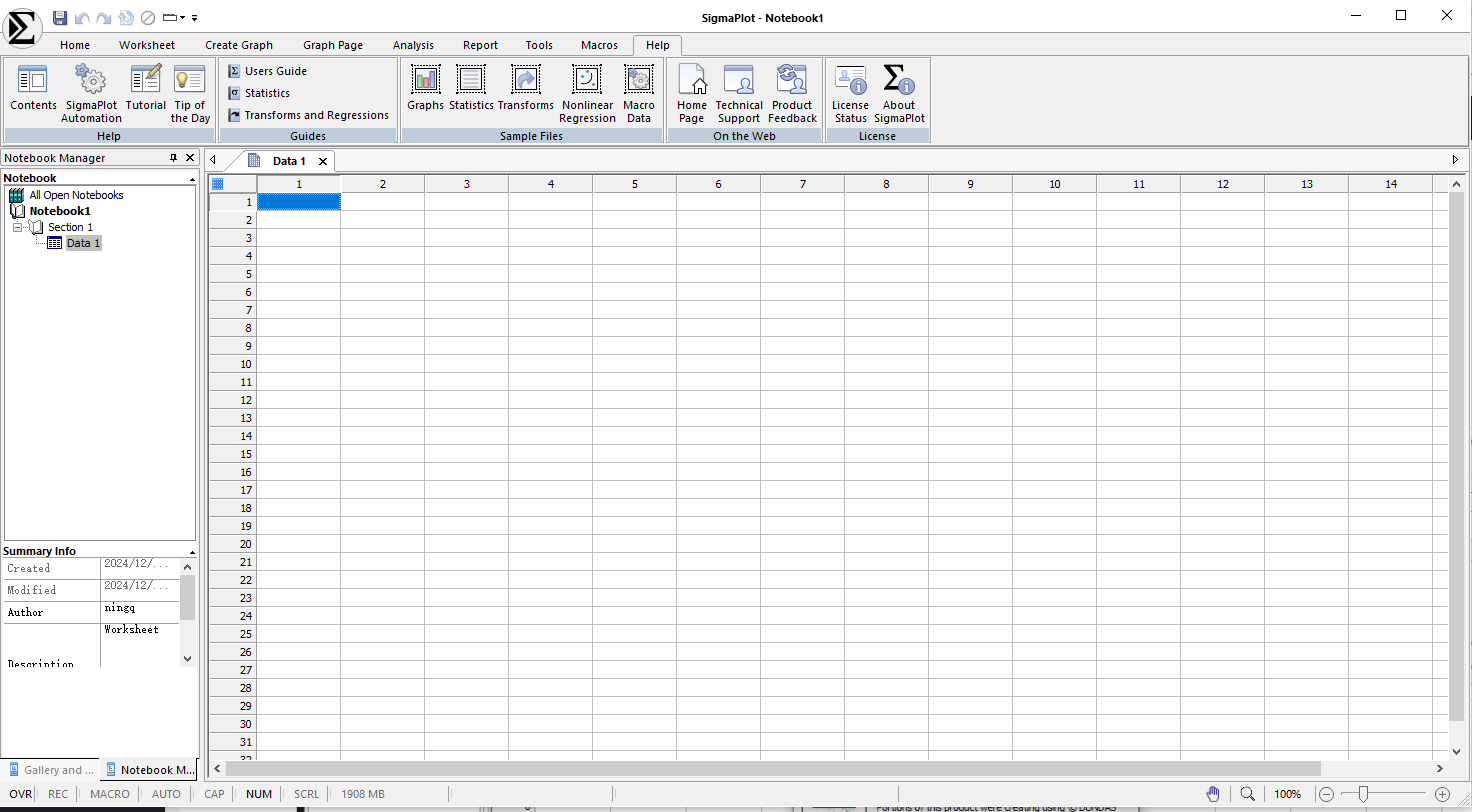Open the Analysis ribbon tab
The width and height of the screenshot is (1472, 812).
[x=413, y=45]
